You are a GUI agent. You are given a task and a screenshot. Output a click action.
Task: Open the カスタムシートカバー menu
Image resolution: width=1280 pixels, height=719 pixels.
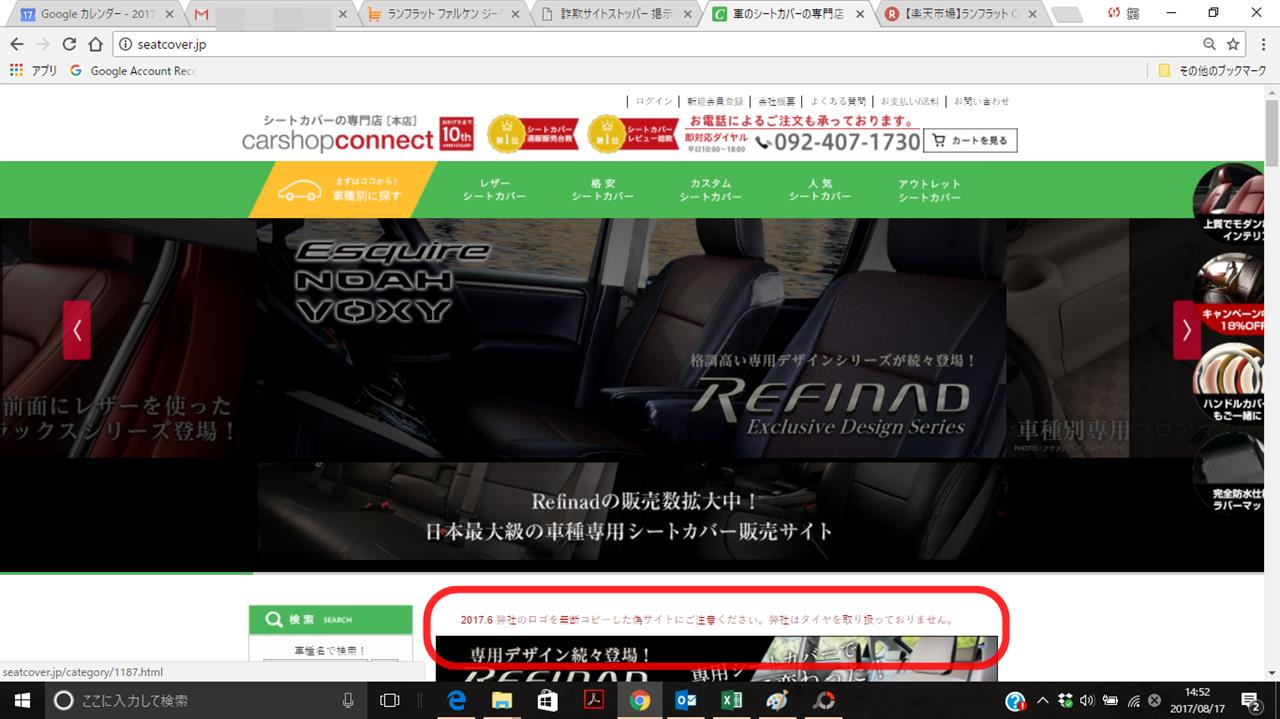click(x=711, y=190)
